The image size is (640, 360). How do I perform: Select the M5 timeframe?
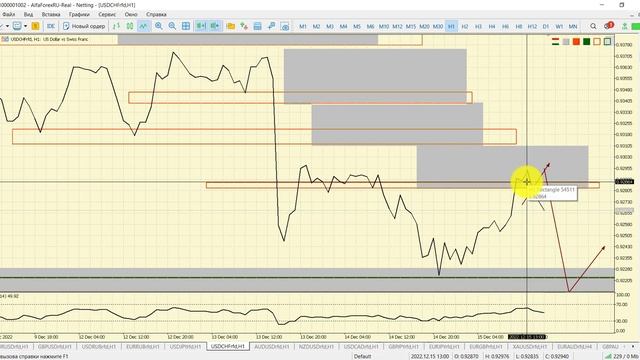[x=357, y=26]
